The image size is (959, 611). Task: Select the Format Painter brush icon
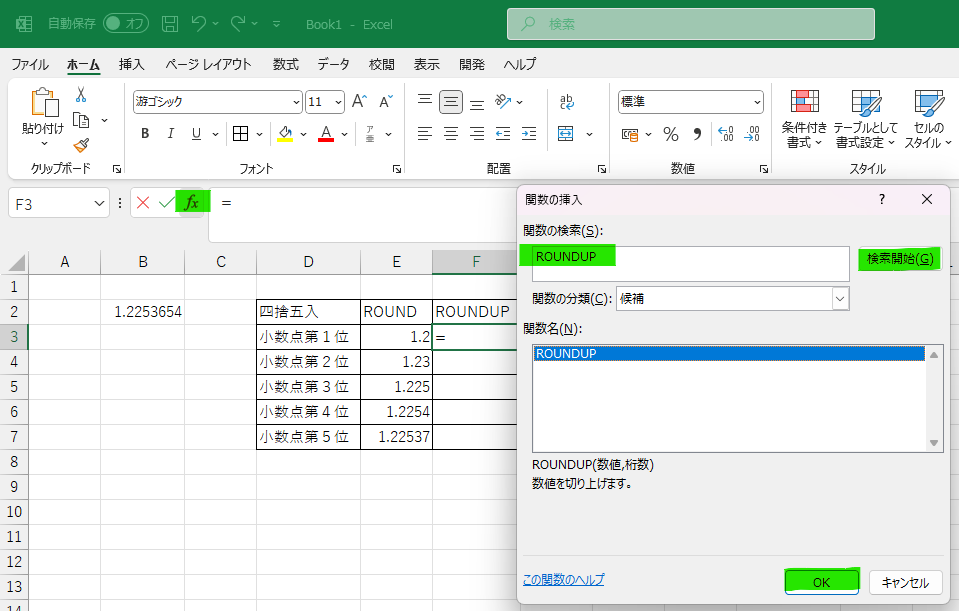pos(81,146)
